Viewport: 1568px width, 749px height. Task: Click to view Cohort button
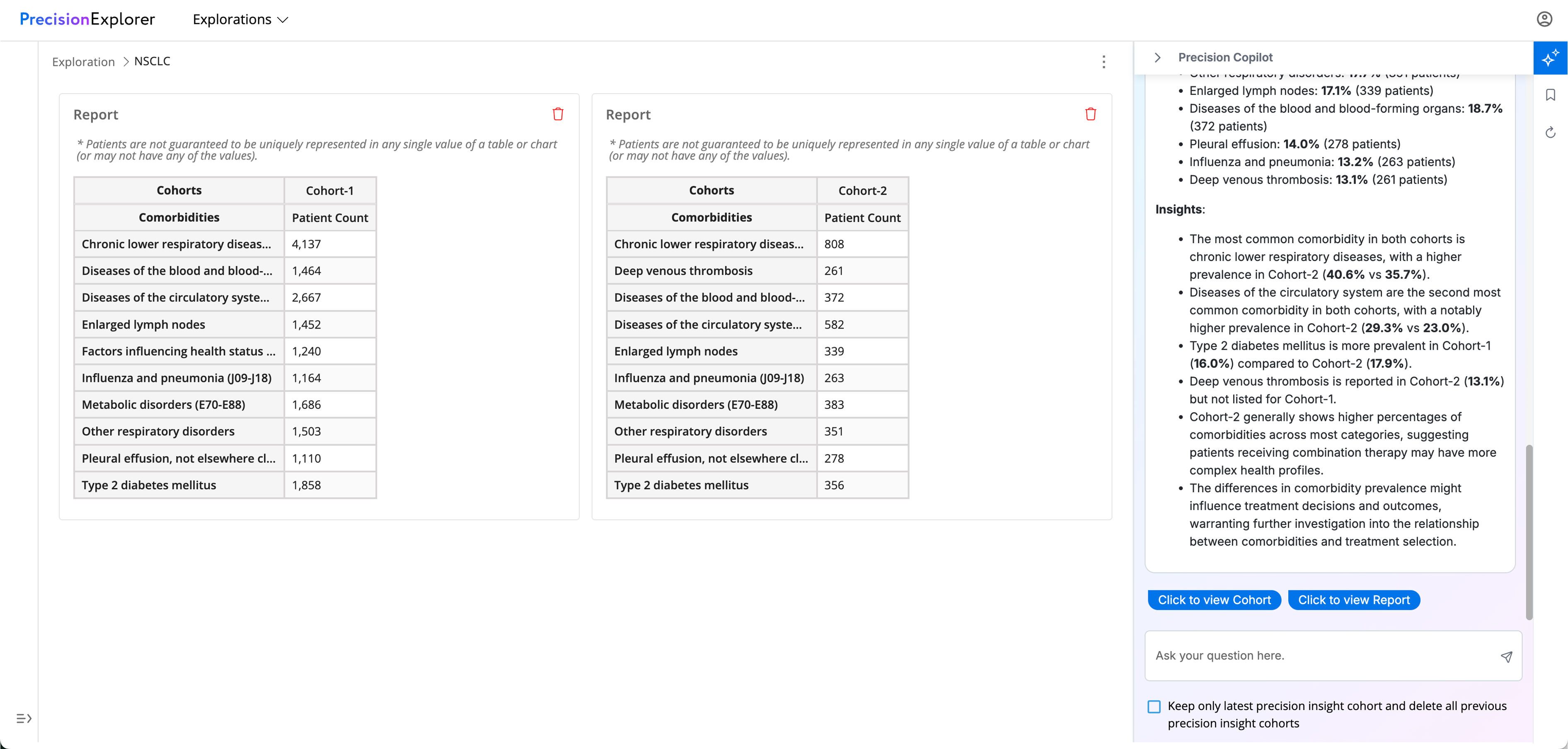pyautogui.click(x=1214, y=599)
